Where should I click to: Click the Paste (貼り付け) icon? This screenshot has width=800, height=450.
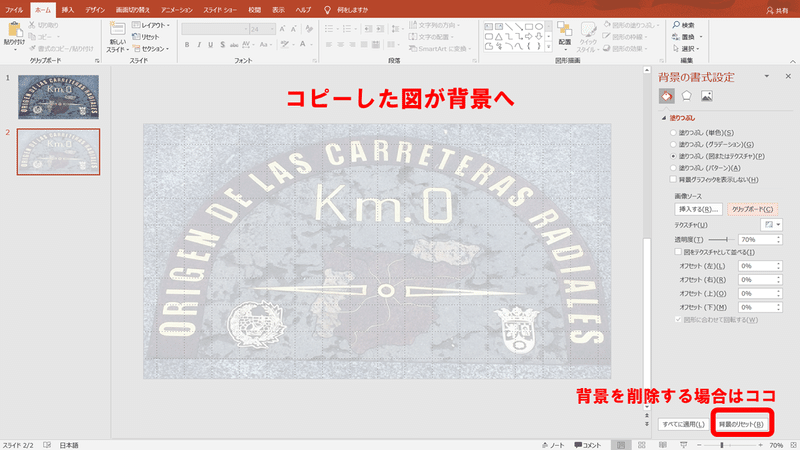pyautogui.click(x=14, y=30)
